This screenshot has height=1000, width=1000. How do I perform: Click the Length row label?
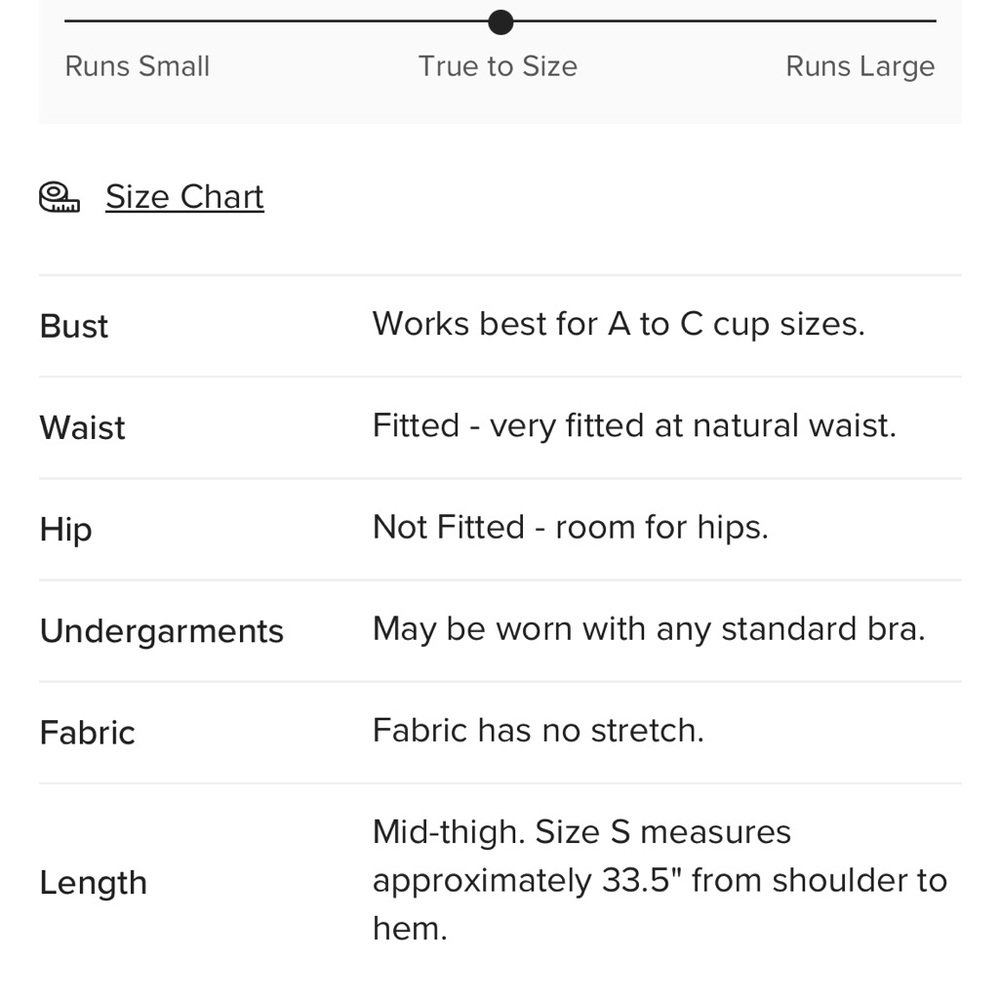[93, 883]
